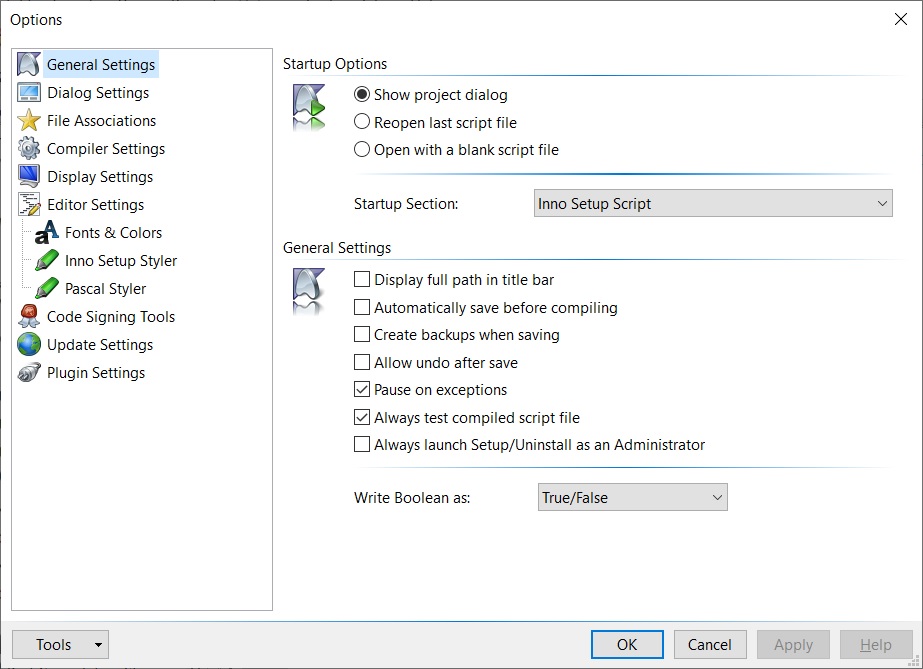
Task: Click the Display Settings screen icon
Action: pos(29,177)
